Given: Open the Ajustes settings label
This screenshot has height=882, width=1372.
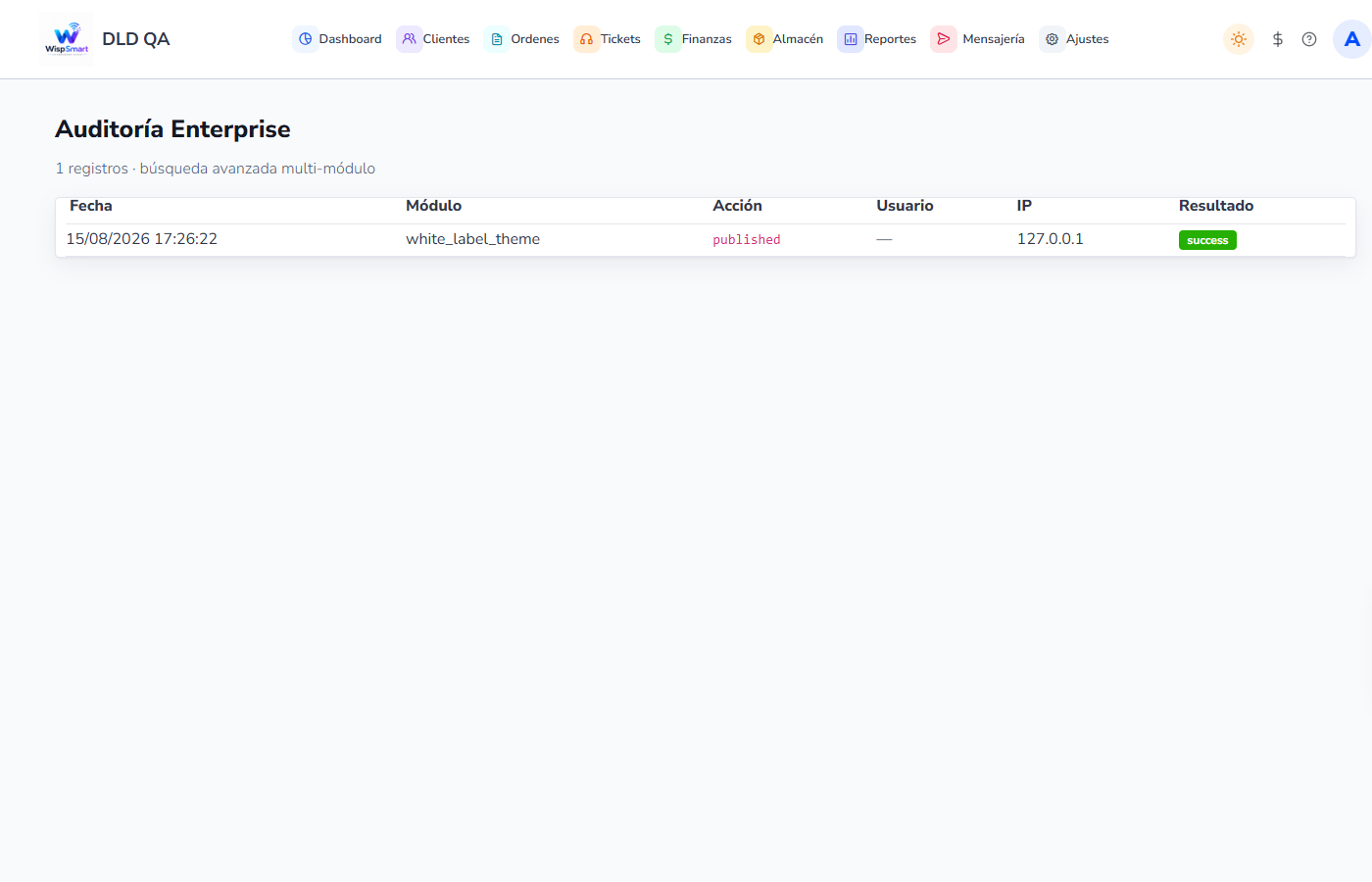Looking at the screenshot, I should coord(1088,39).
